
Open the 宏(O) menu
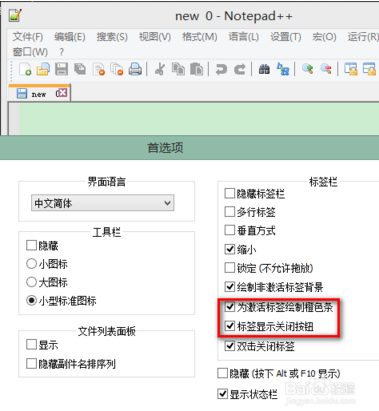tap(324, 37)
